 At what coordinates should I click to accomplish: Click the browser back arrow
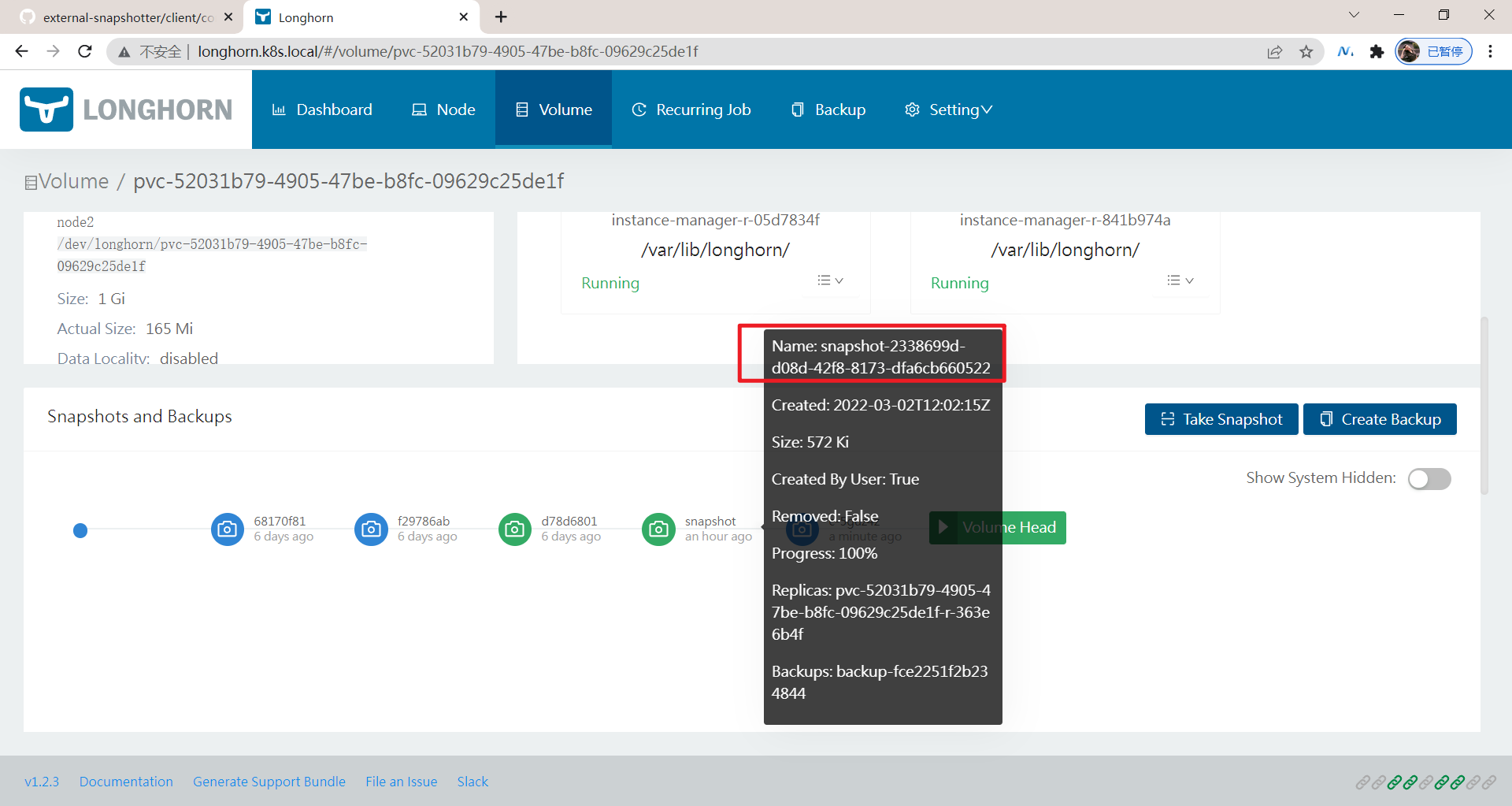coord(21,51)
